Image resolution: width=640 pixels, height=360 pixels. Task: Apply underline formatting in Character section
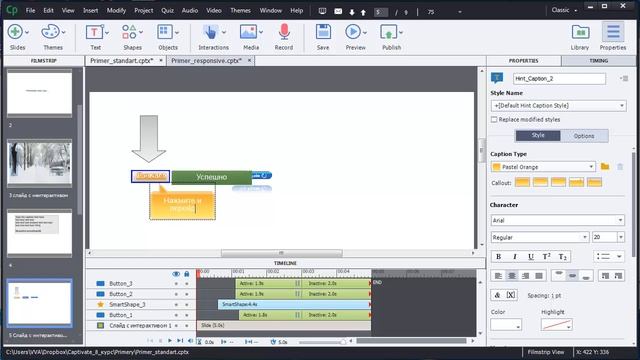[531, 257]
